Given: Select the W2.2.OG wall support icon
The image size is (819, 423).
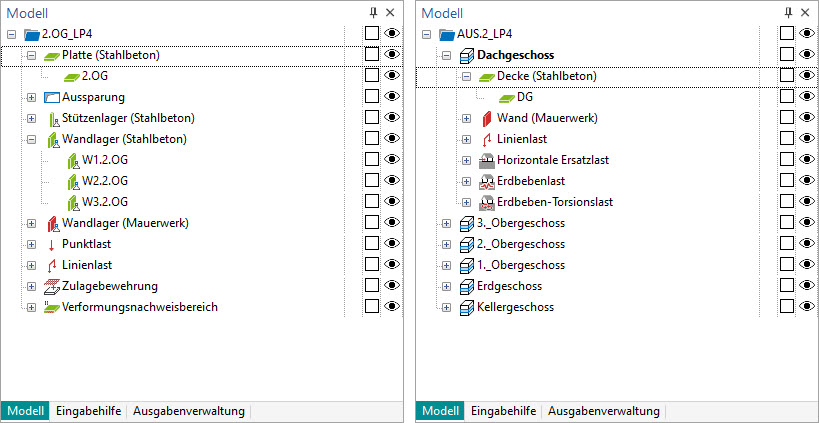Looking at the screenshot, I should tap(71, 181).
